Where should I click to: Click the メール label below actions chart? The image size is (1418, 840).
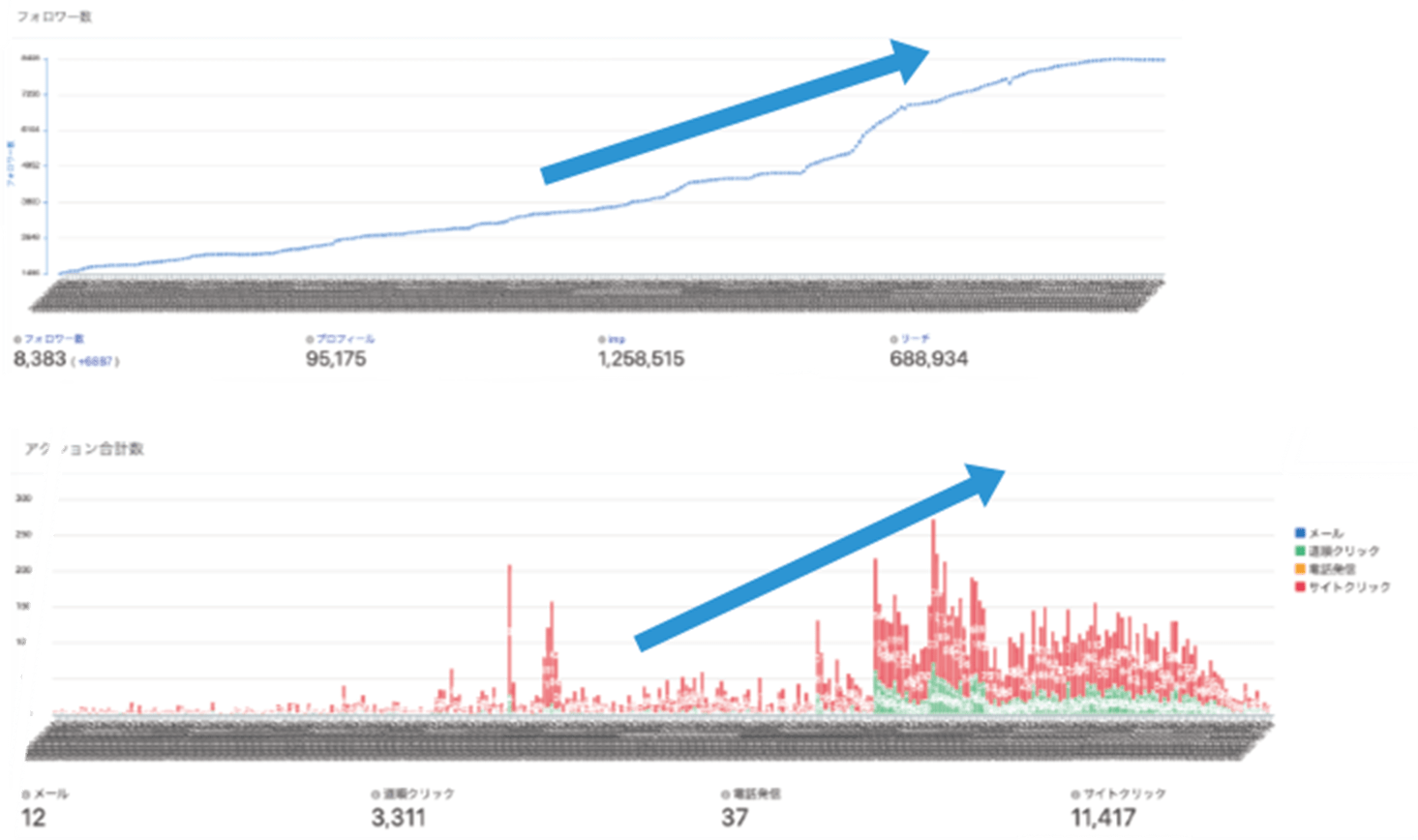pos(50,795)
